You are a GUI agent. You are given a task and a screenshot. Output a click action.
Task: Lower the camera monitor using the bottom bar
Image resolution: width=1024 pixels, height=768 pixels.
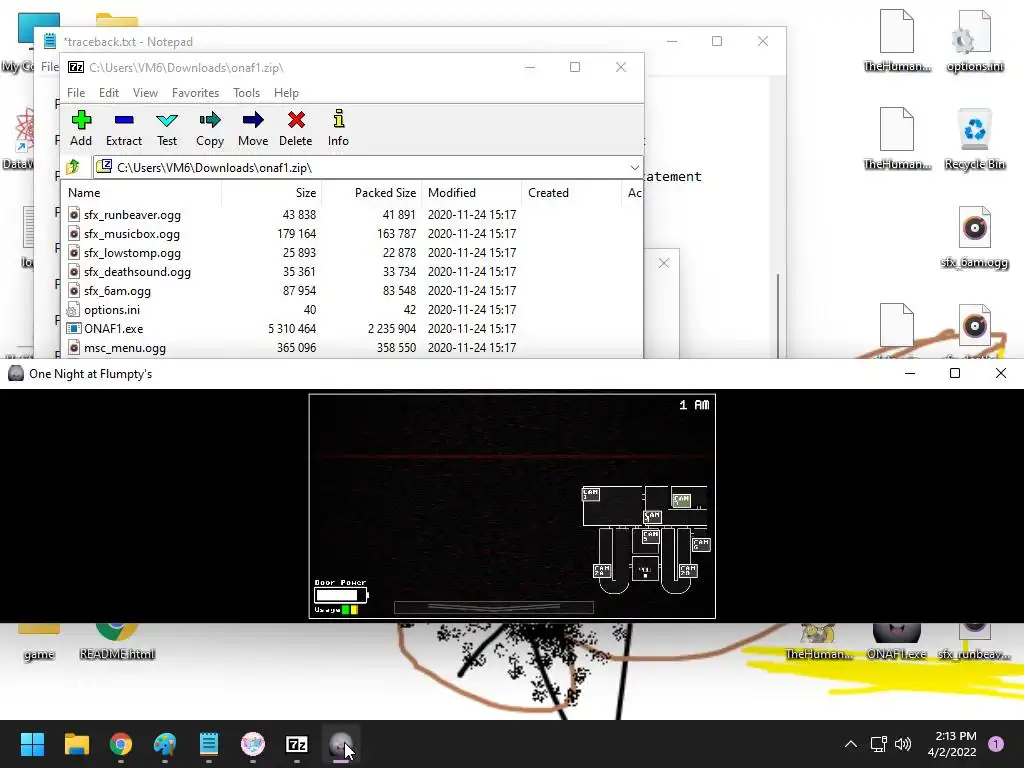pos(494,607)
